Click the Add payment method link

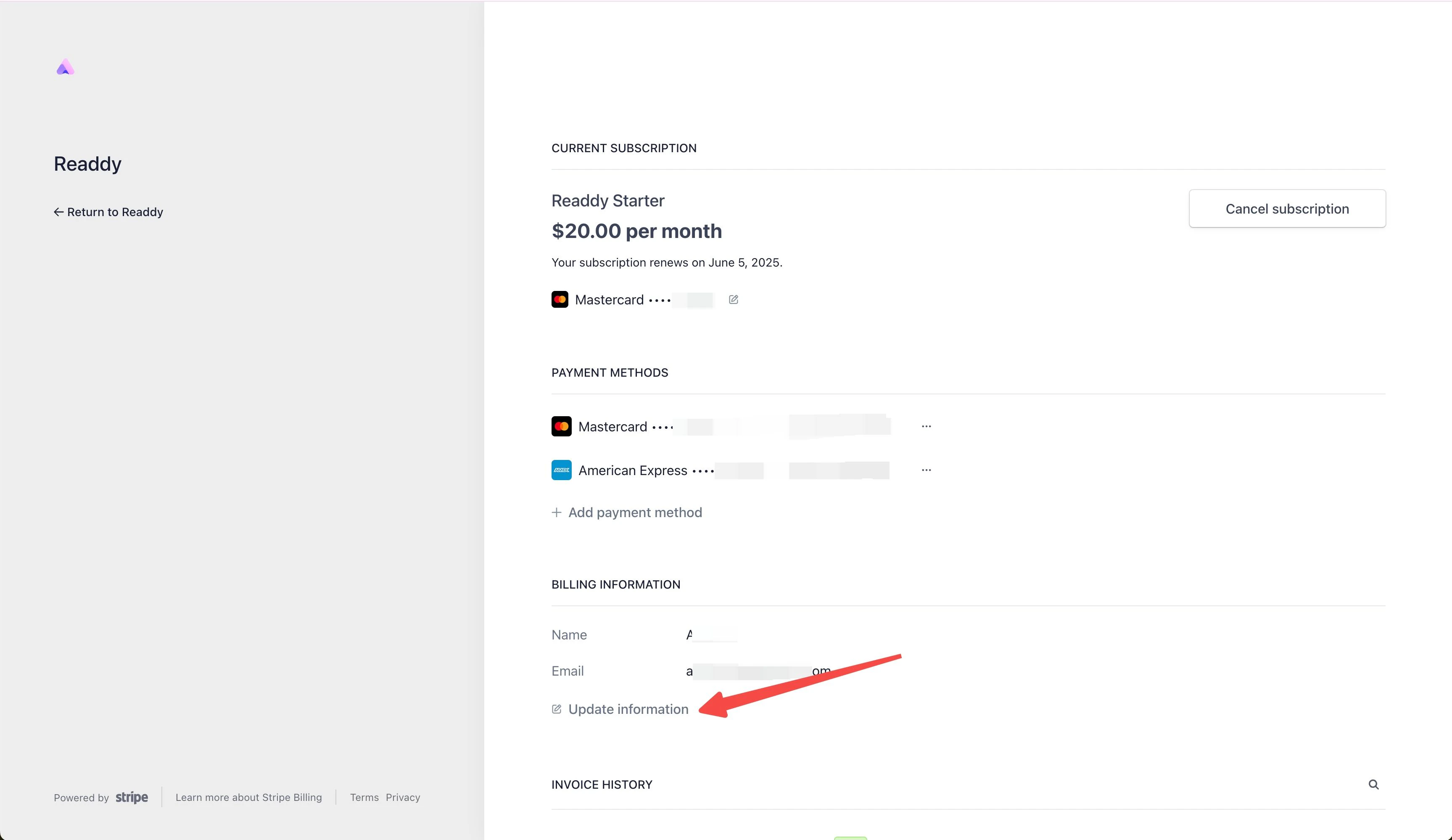pyautogui.click(x=634, y=512)
